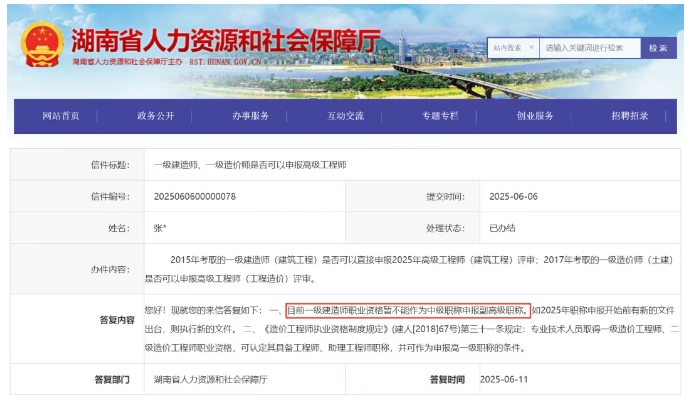692x408 pixels.
Task: Open 互动交流 navigation item
Action: tap(345, 116)
